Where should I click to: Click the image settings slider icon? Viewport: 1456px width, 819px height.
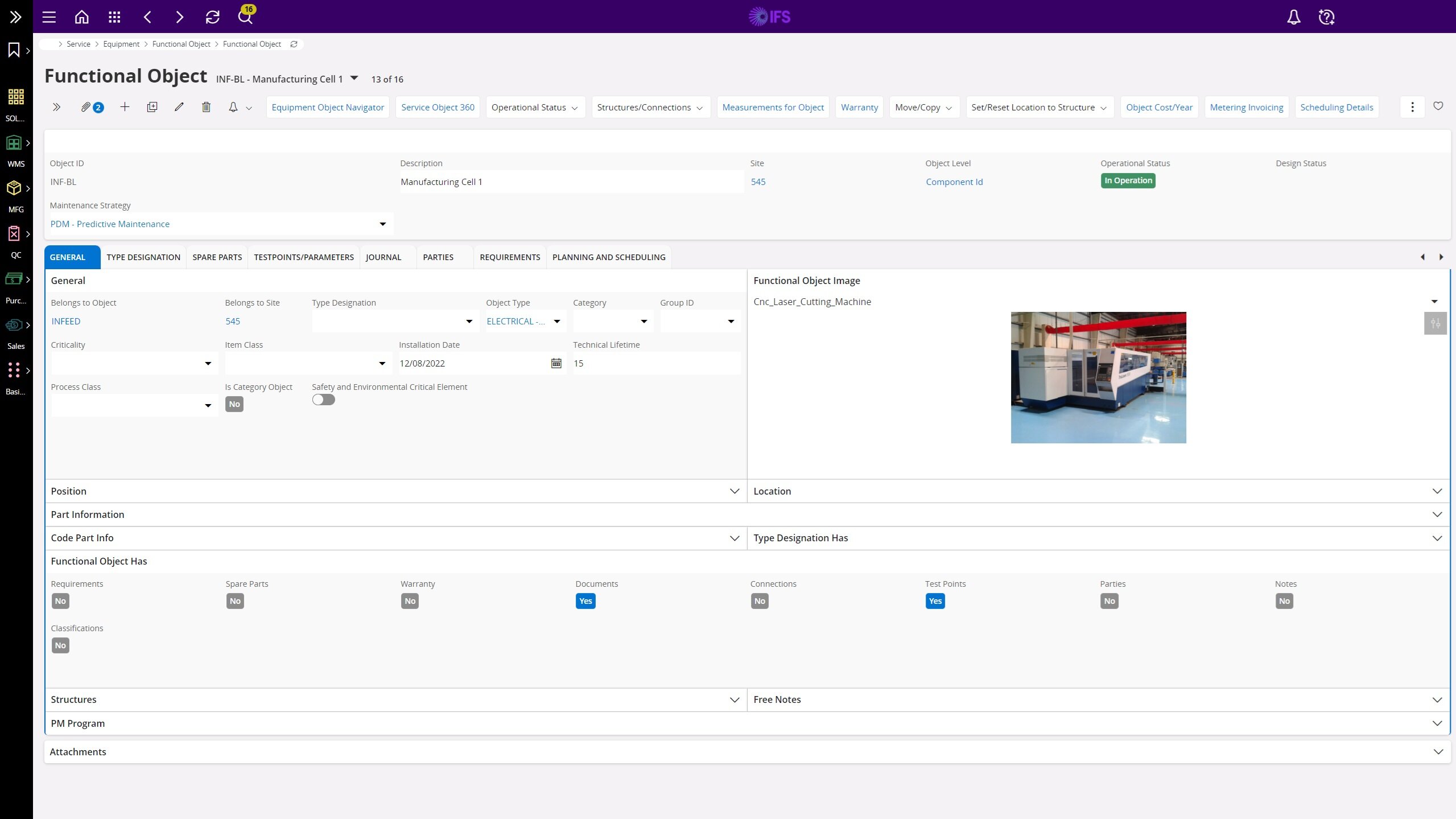click(x=1435, y=323)
